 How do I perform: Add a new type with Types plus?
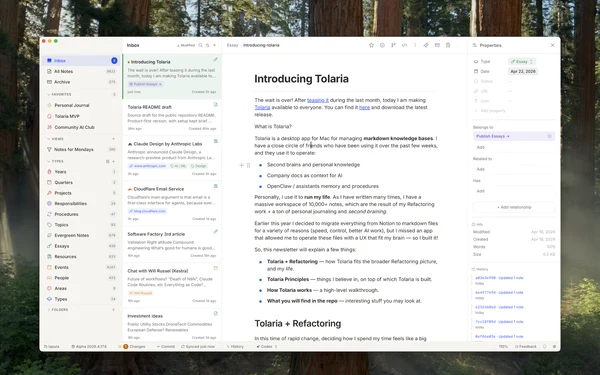(113, 161)
